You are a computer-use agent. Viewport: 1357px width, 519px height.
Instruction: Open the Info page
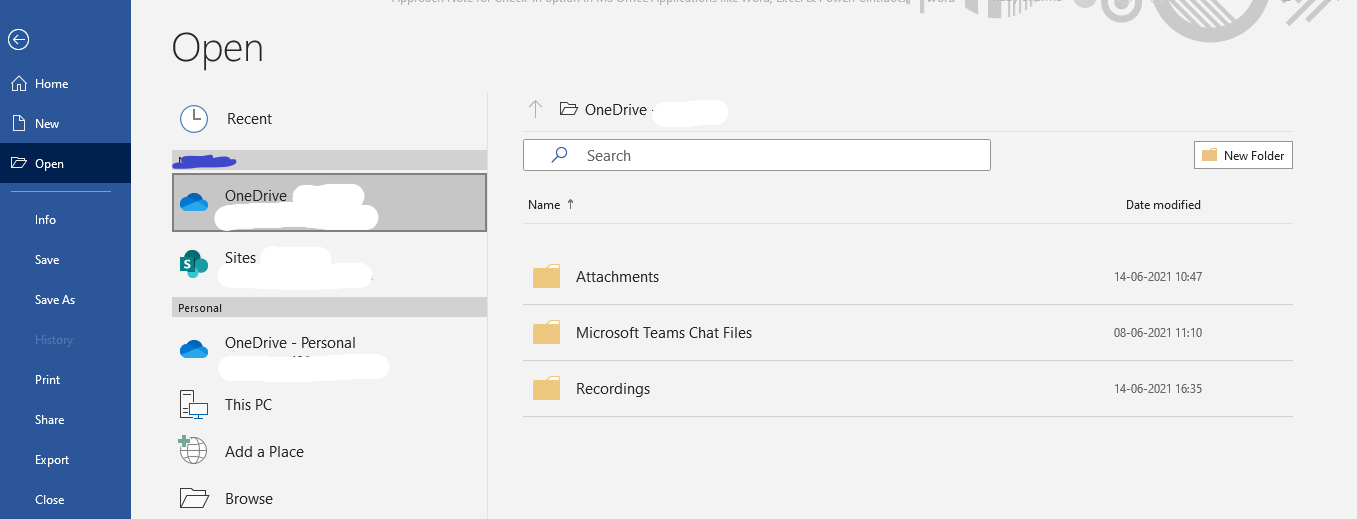pos(65,220)
